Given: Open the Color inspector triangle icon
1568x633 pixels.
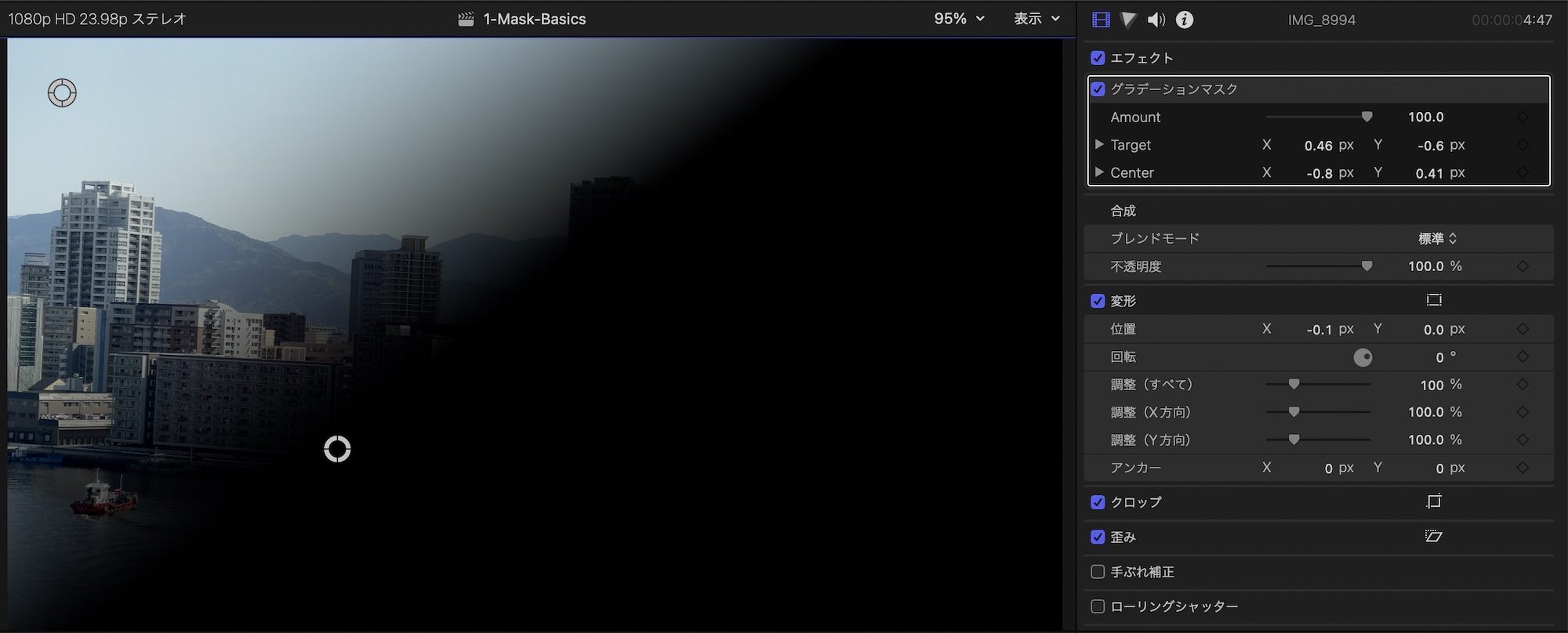Looking at the screenshot, I should (1128, 20).
